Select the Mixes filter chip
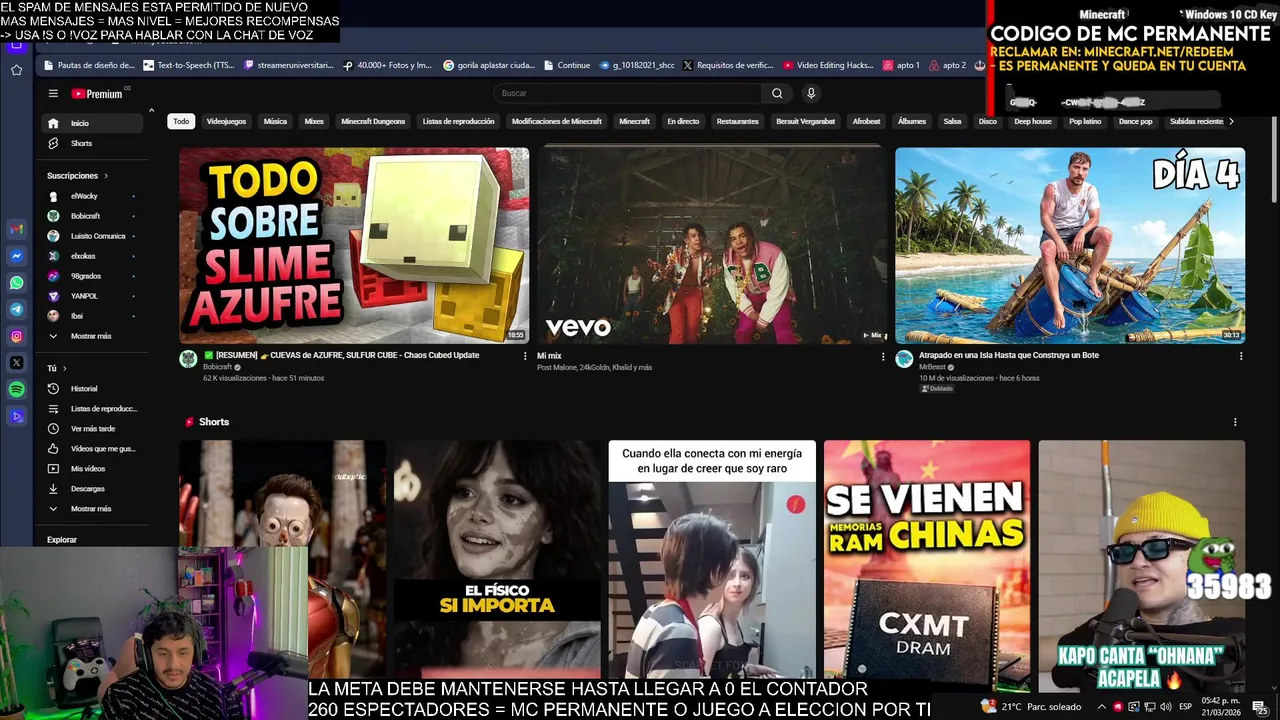This screenshot has height=720, width=1280. coord(314,121)
